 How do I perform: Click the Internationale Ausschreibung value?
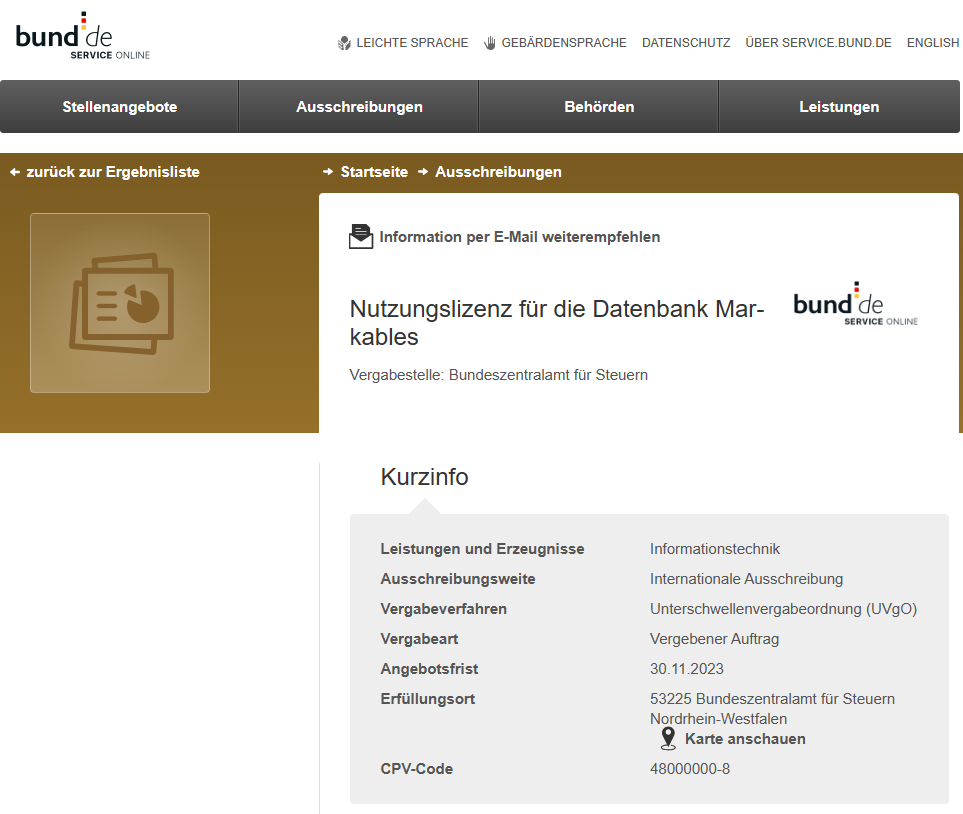coord(746,579)
